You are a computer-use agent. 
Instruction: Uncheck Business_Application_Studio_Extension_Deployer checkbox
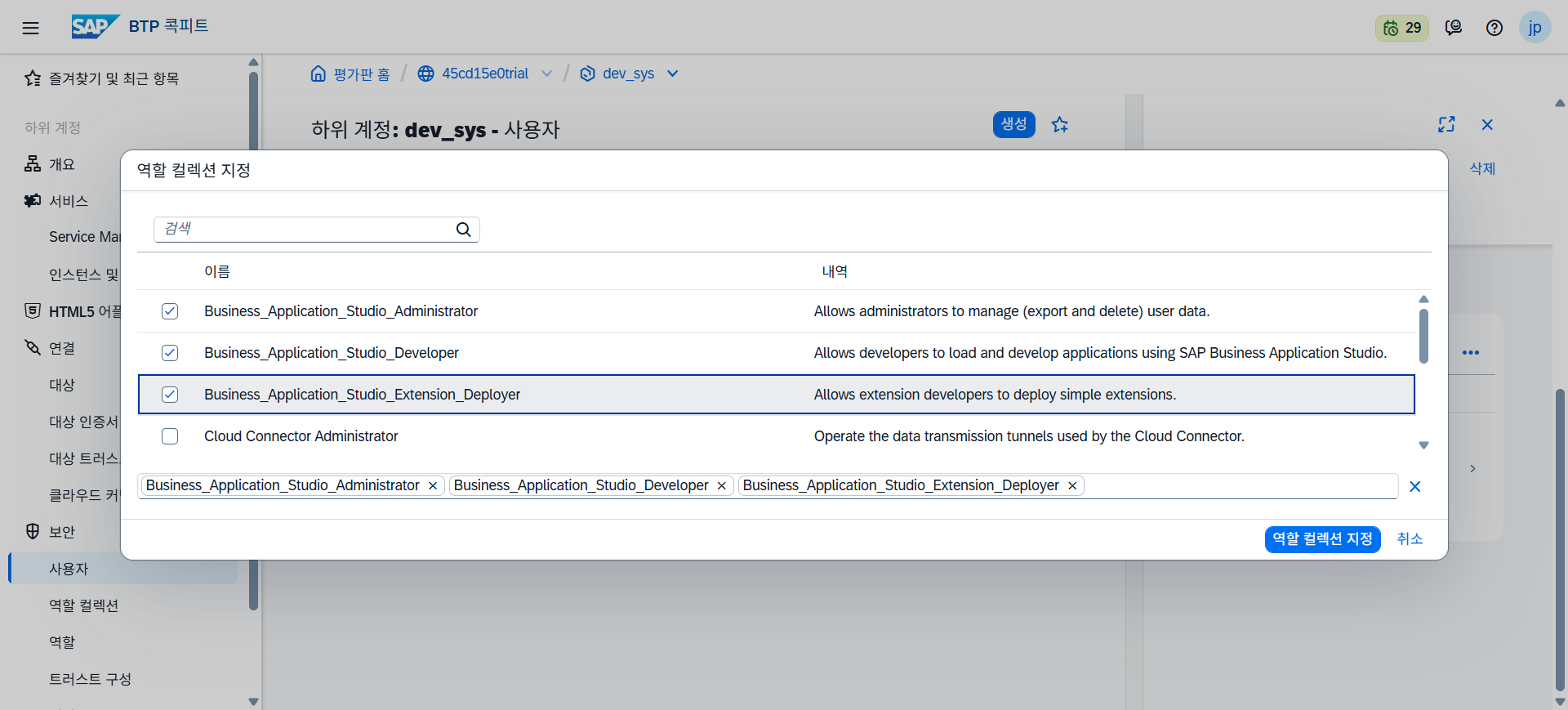pos(170,395)
